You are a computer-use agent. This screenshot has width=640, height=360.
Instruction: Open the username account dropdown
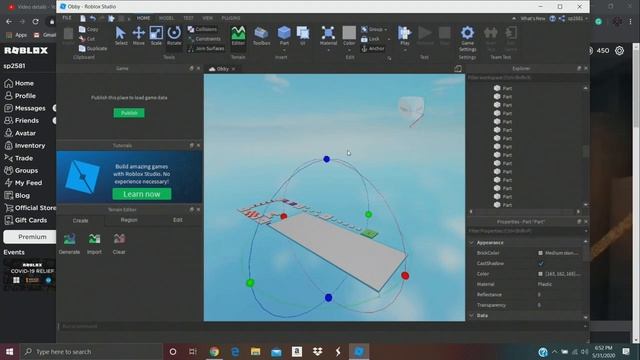tap(577, 18)
